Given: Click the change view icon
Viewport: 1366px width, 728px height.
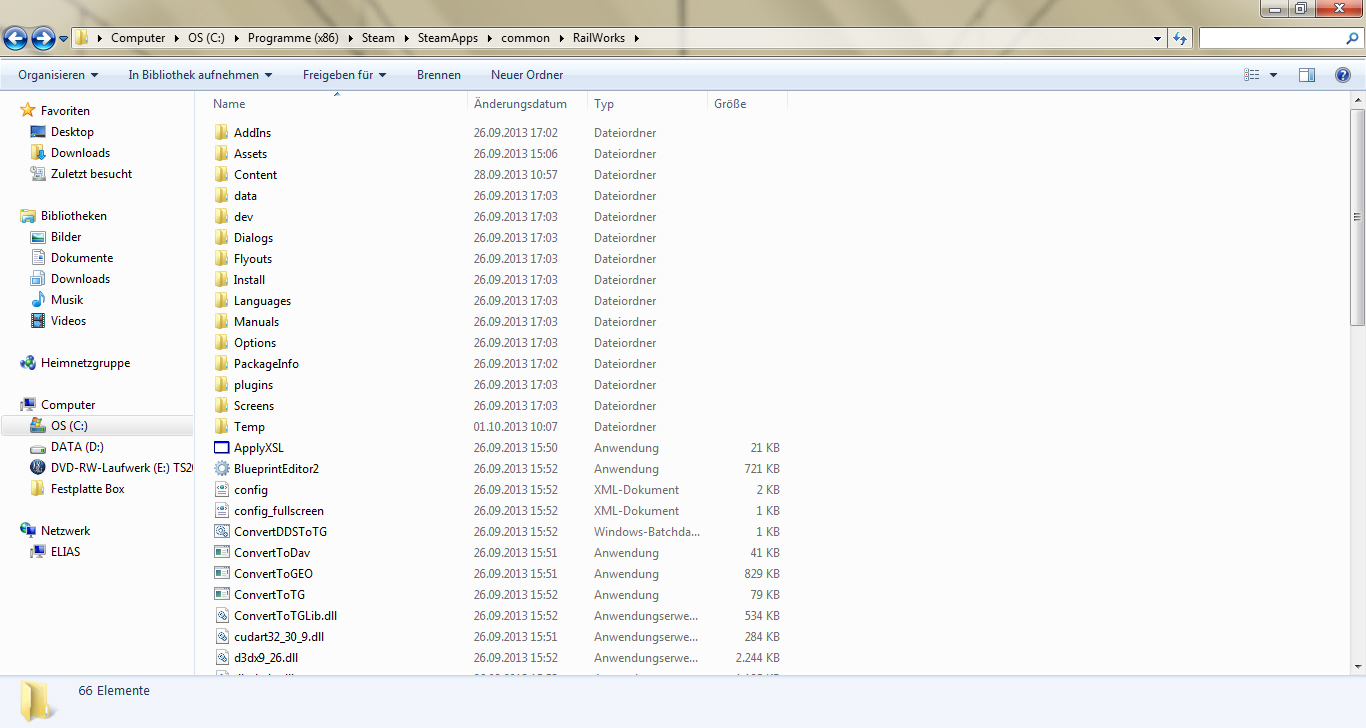Looking at the screenshot, I should [x=1252, y=75].
